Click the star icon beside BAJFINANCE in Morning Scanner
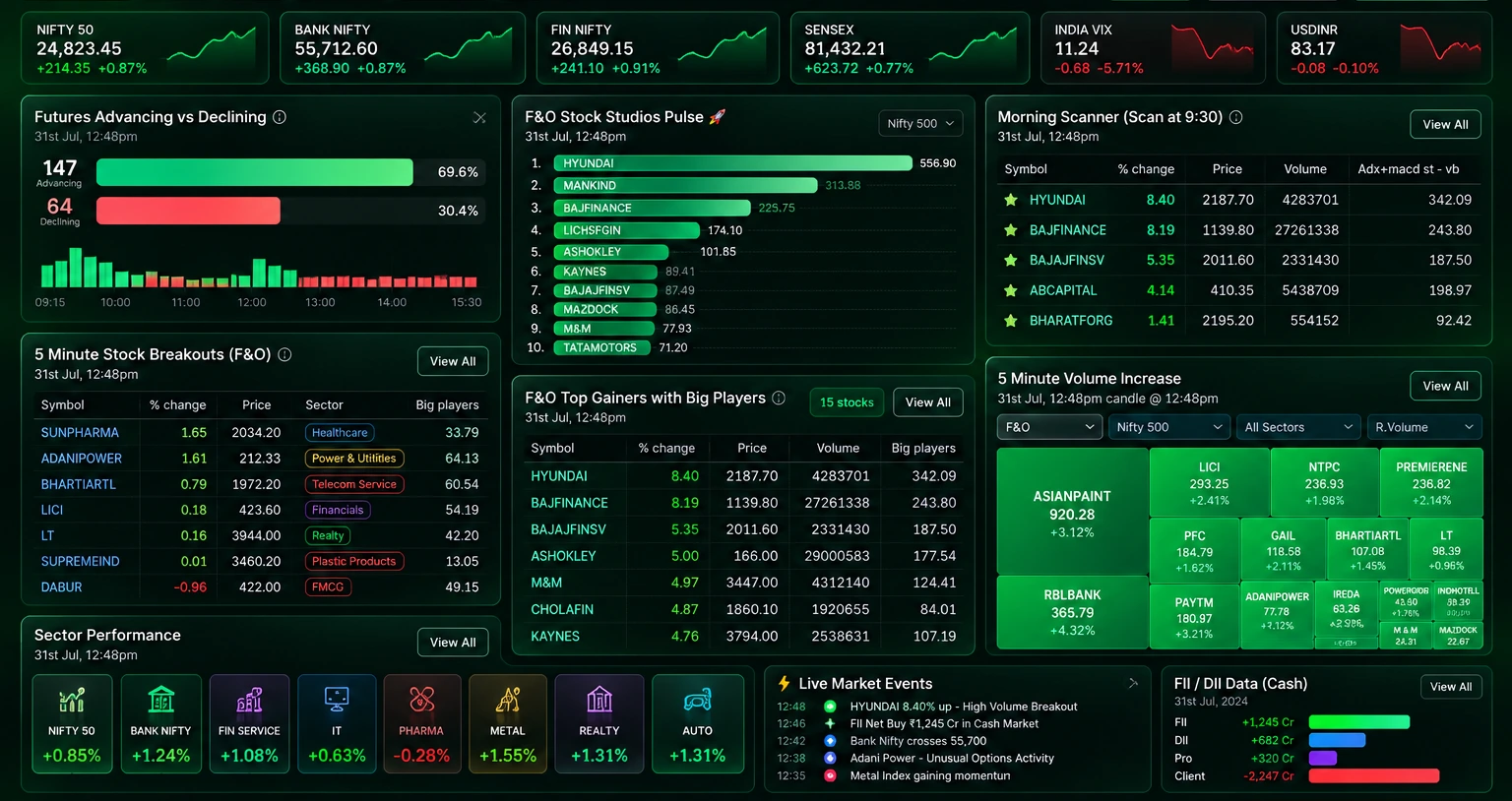The image size is (1512, 801). [x=1010, y=230]
